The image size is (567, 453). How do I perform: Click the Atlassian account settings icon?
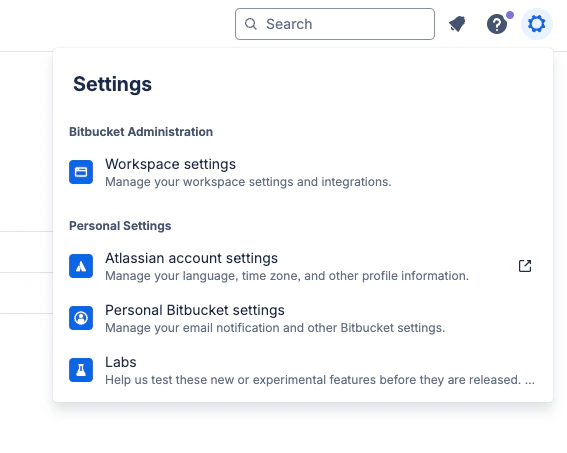81,266
